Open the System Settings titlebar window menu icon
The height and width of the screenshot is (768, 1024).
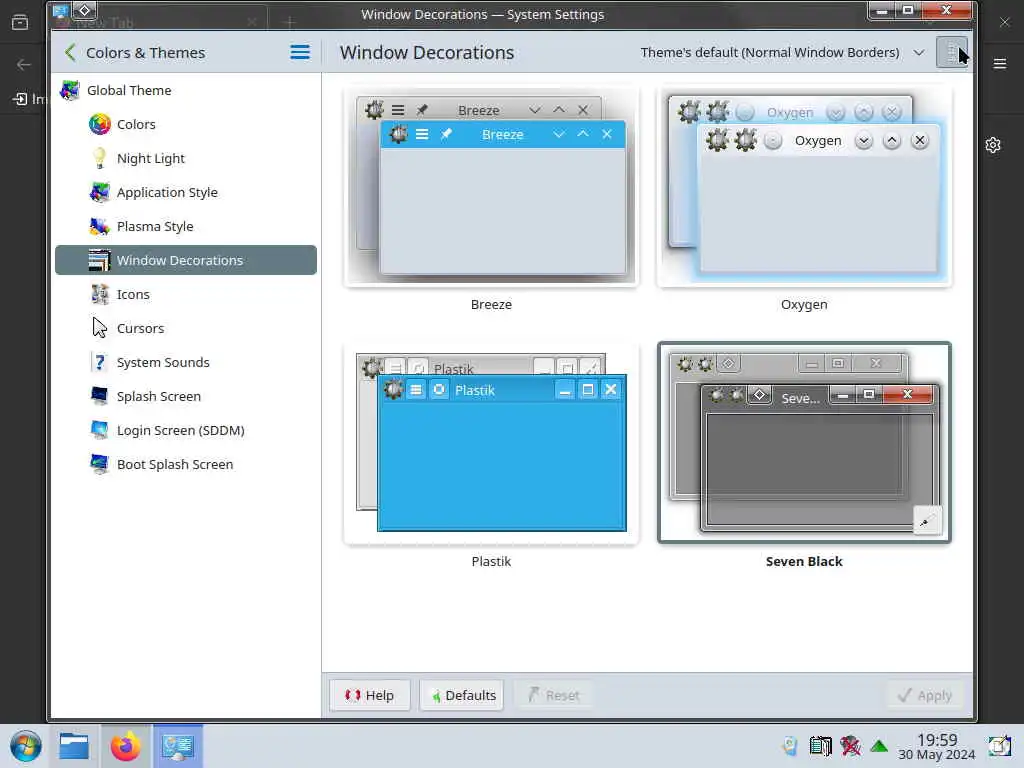pyautogui.click(x=61, y=10)
